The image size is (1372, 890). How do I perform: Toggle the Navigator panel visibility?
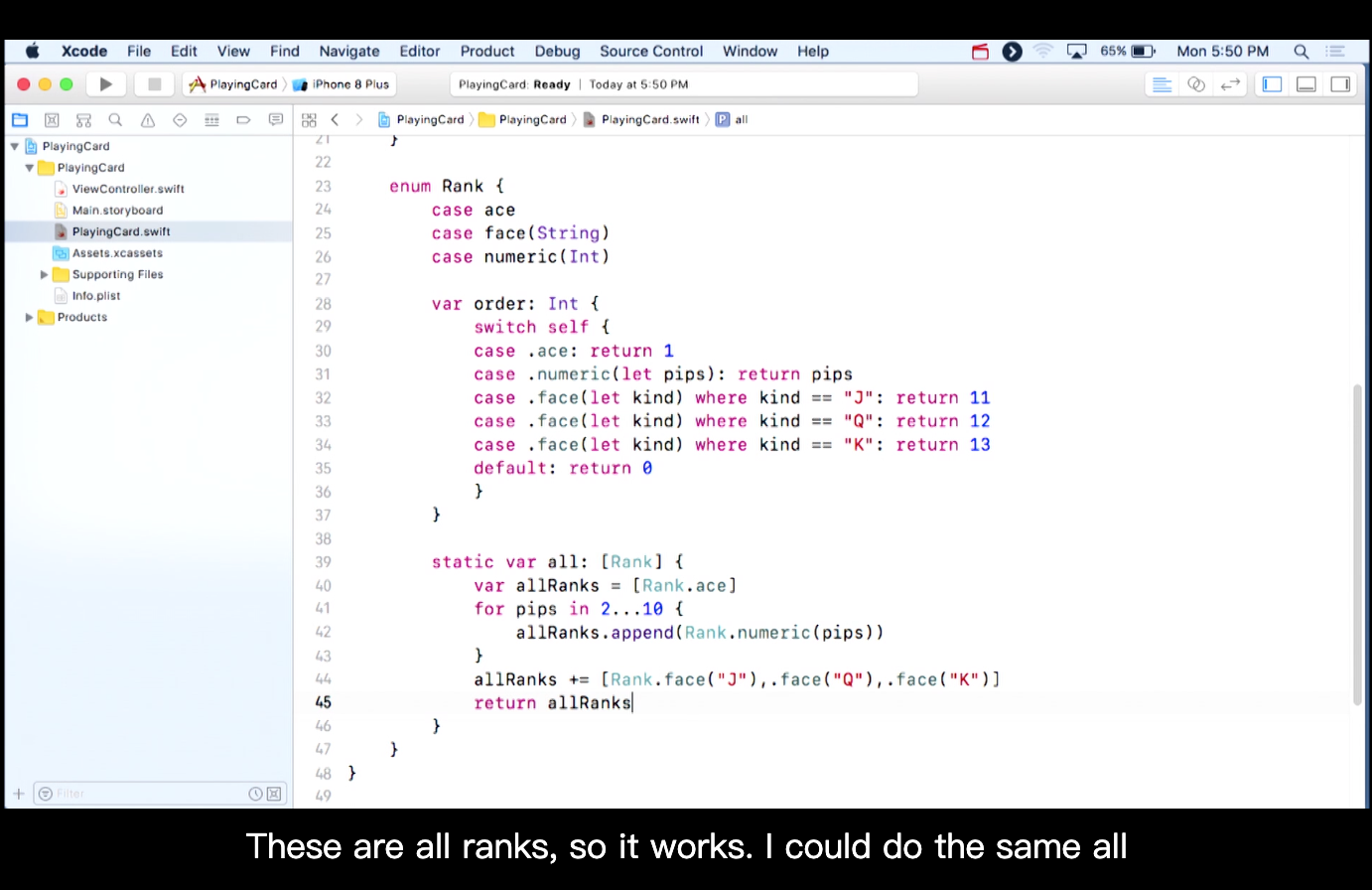pos(1272,84)
